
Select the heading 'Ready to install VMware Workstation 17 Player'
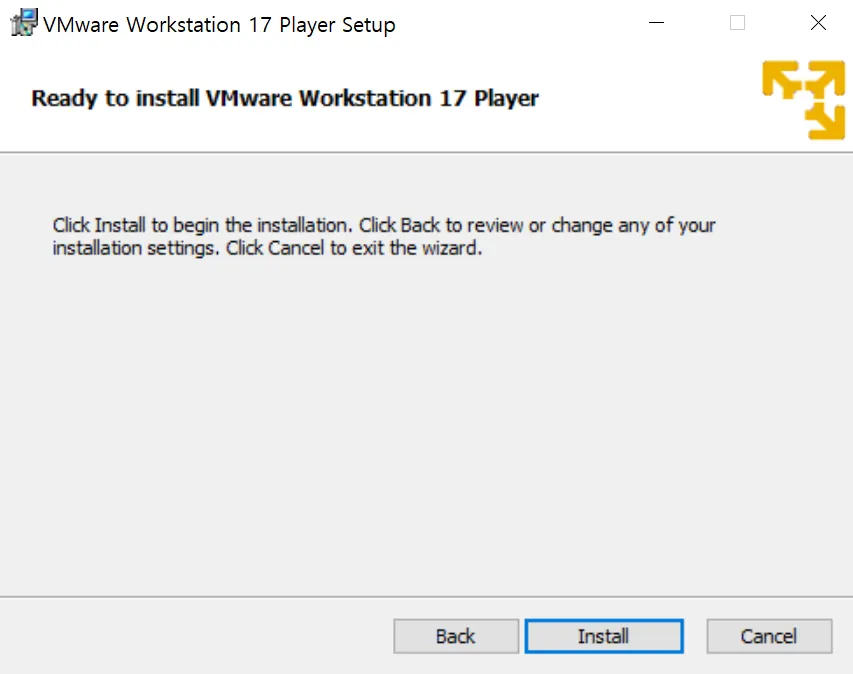click(x=285, y=98)
